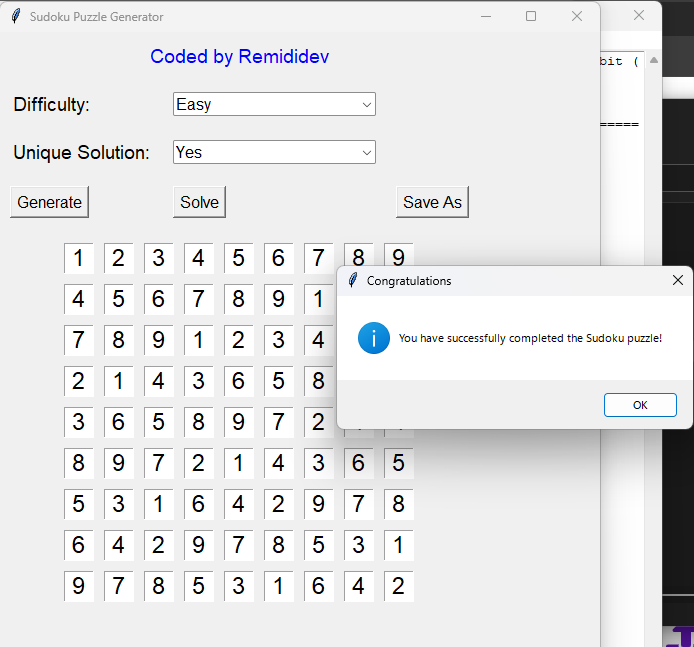Image resolution: width=694 pixels, height=647 pixels.
Task: Click the feather icon in Congratulations title bar
Action: pyautogui.click(x=353, y=281)
